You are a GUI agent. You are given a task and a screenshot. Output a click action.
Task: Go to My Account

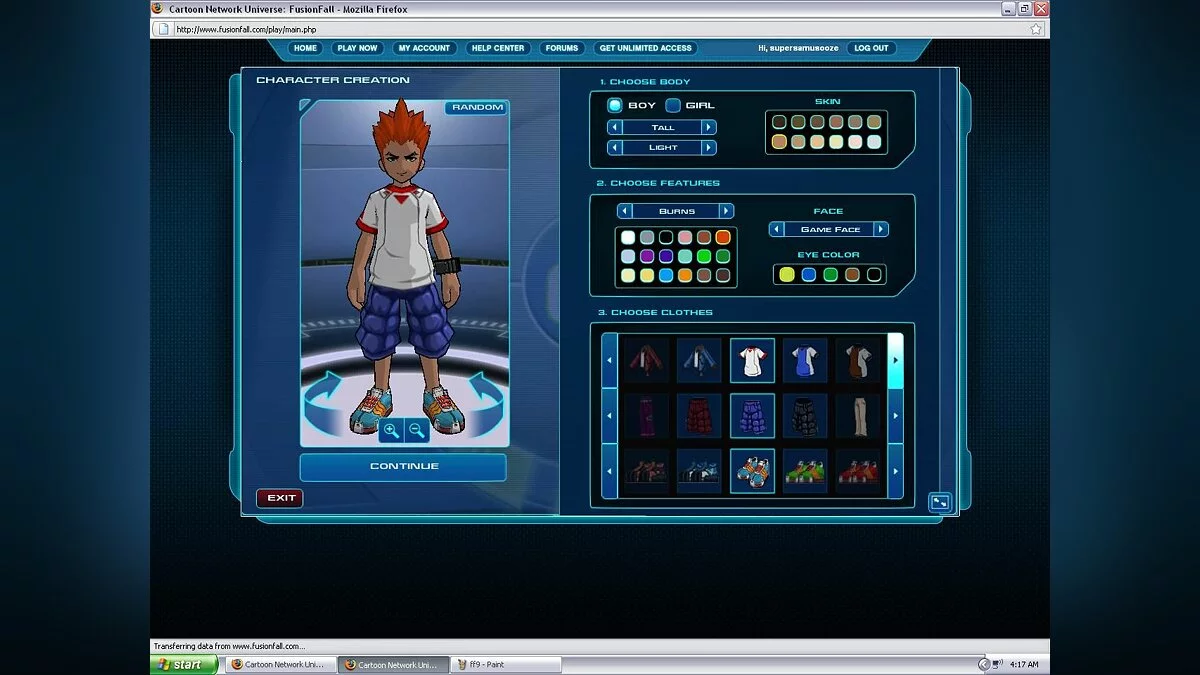tap(424, 48)
